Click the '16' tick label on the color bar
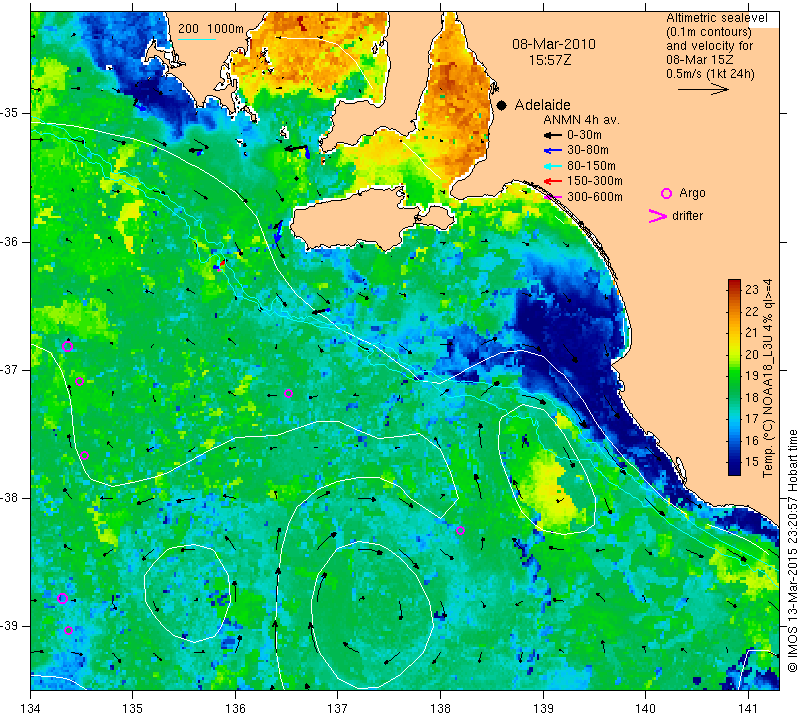The height and width of the screenshot is (720, 800). tap(752, 440)
